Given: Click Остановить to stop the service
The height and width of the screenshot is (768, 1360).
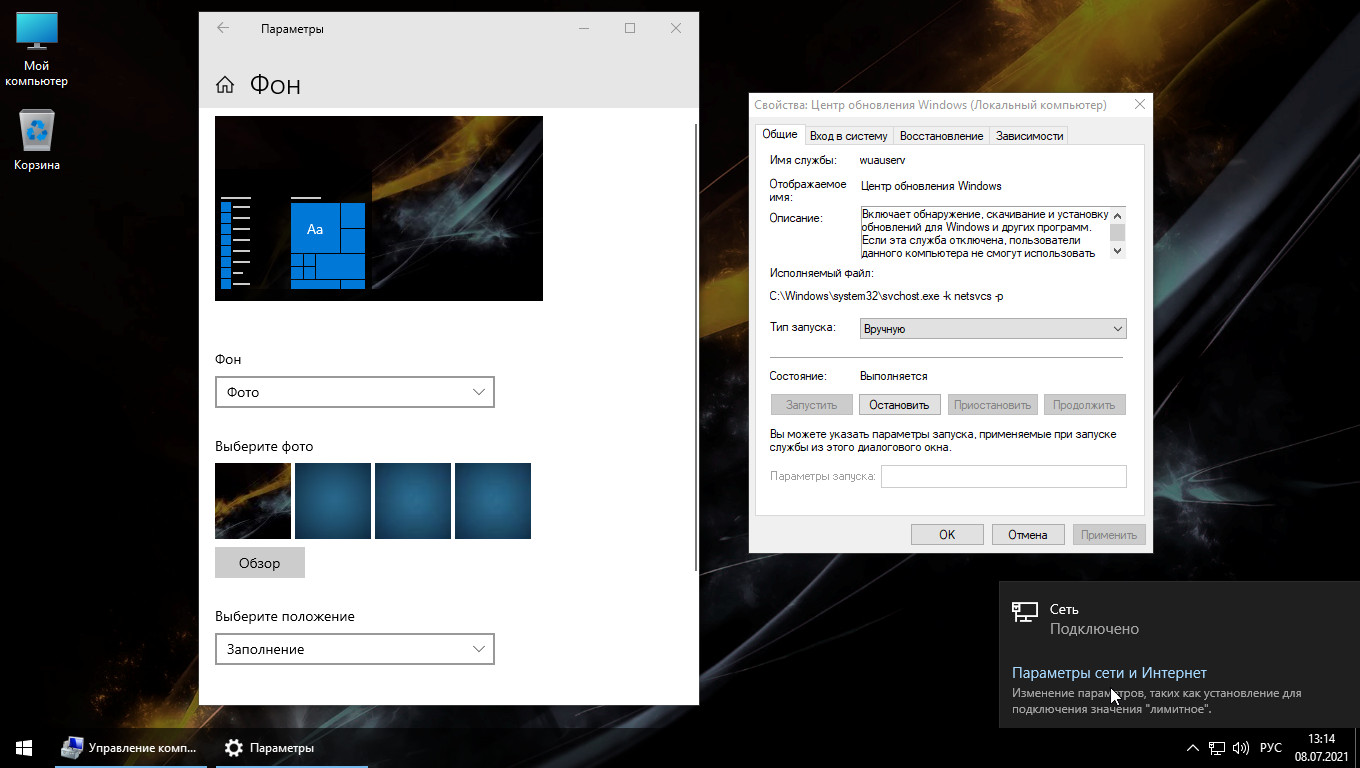Looking at the screenshot, I should point(899,405).
